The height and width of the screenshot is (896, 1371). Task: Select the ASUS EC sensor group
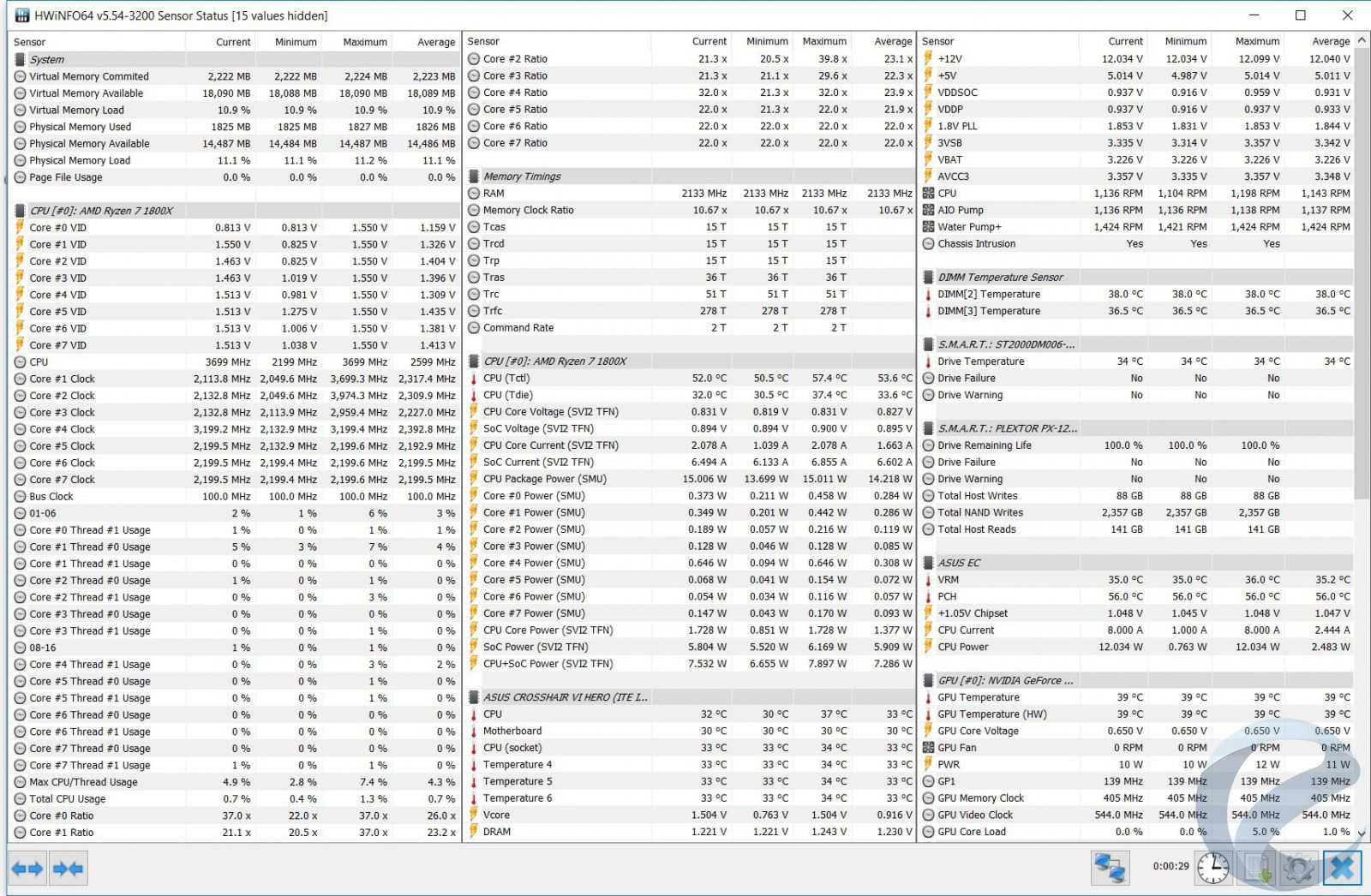(x=959, y=563)
